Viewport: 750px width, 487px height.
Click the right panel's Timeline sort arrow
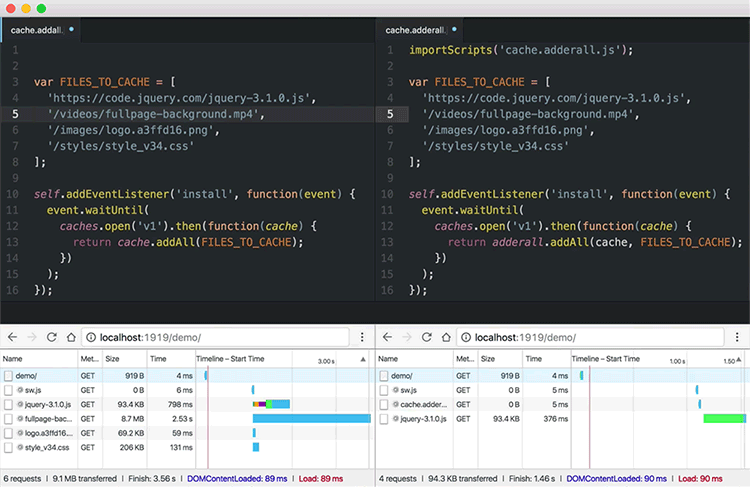738,358
